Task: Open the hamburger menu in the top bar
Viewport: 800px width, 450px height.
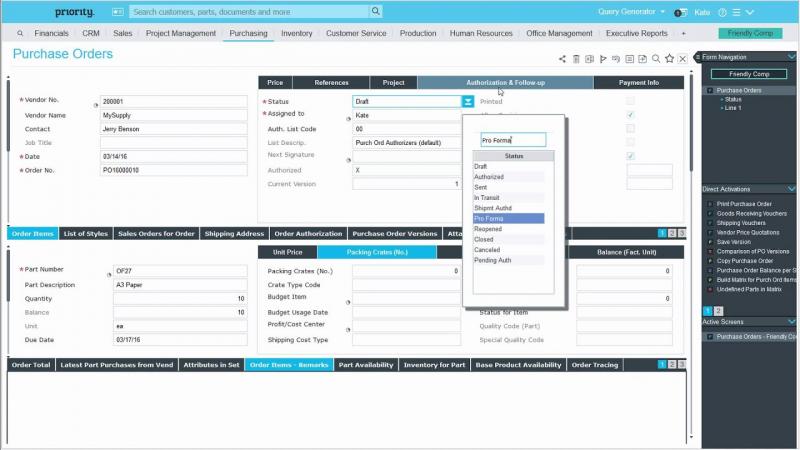Action: pos(736,12)
